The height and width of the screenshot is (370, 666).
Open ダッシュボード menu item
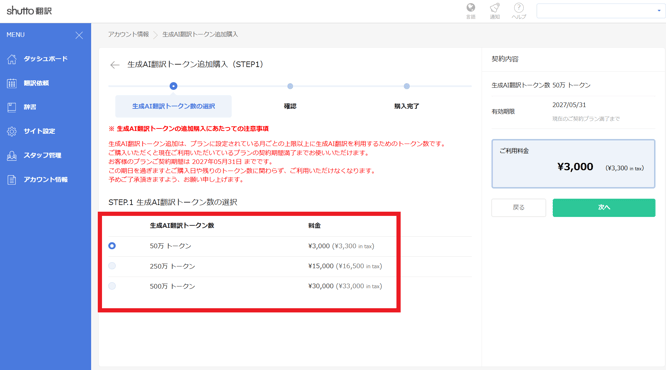pyautogui.click(x=45, y=59)
